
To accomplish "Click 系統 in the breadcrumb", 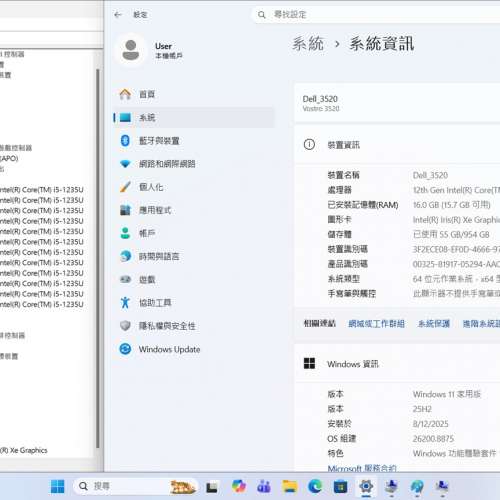I will coord(308,44).
